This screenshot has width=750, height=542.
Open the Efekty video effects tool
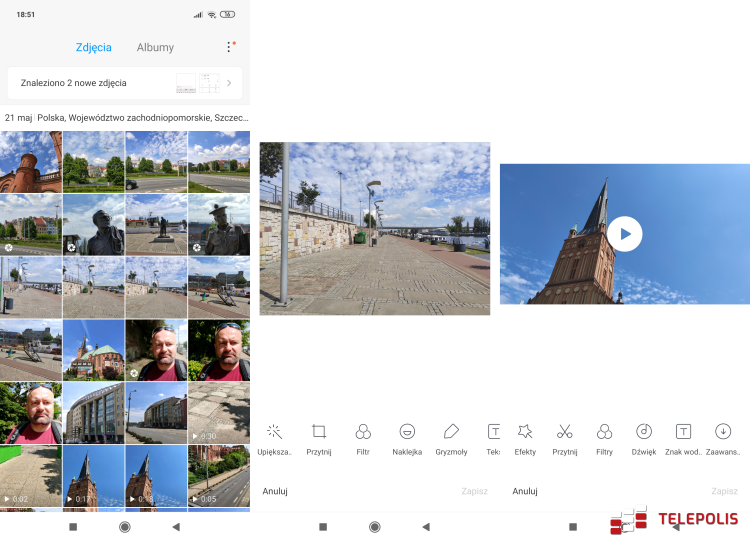pos(525,437)
